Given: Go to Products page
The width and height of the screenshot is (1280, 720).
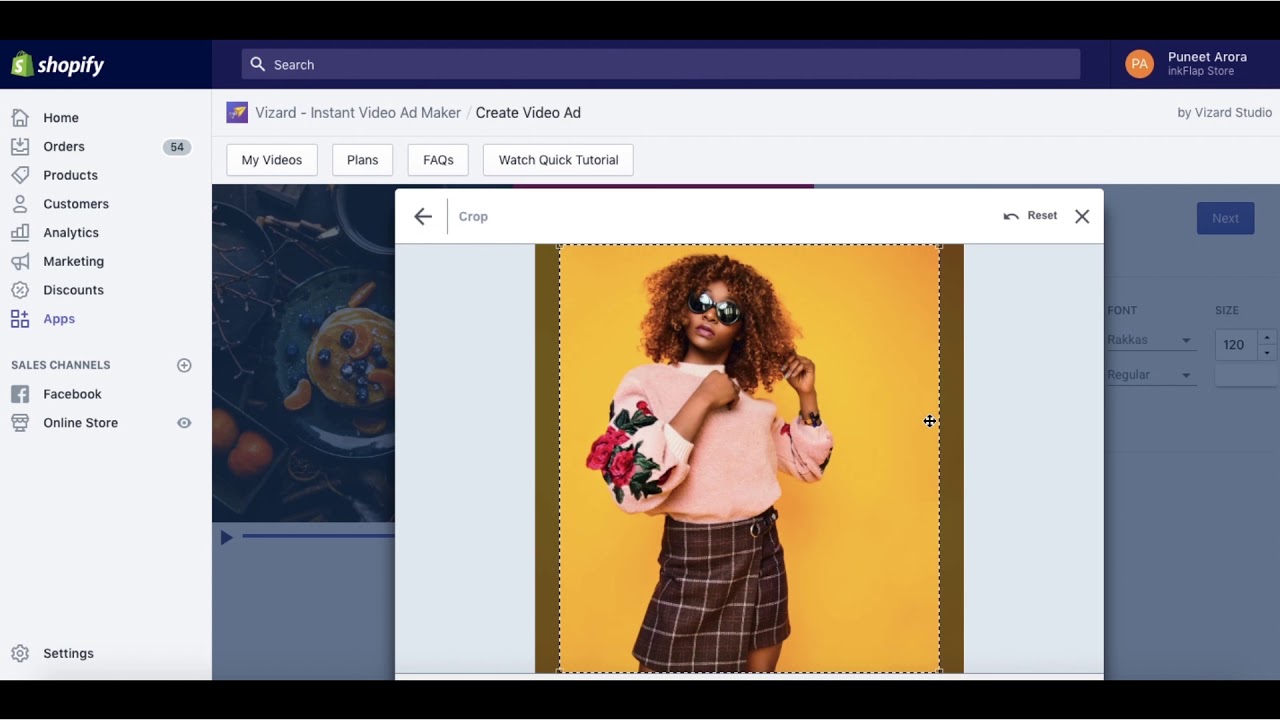Looking at the screenshot, I should point(70,175).
